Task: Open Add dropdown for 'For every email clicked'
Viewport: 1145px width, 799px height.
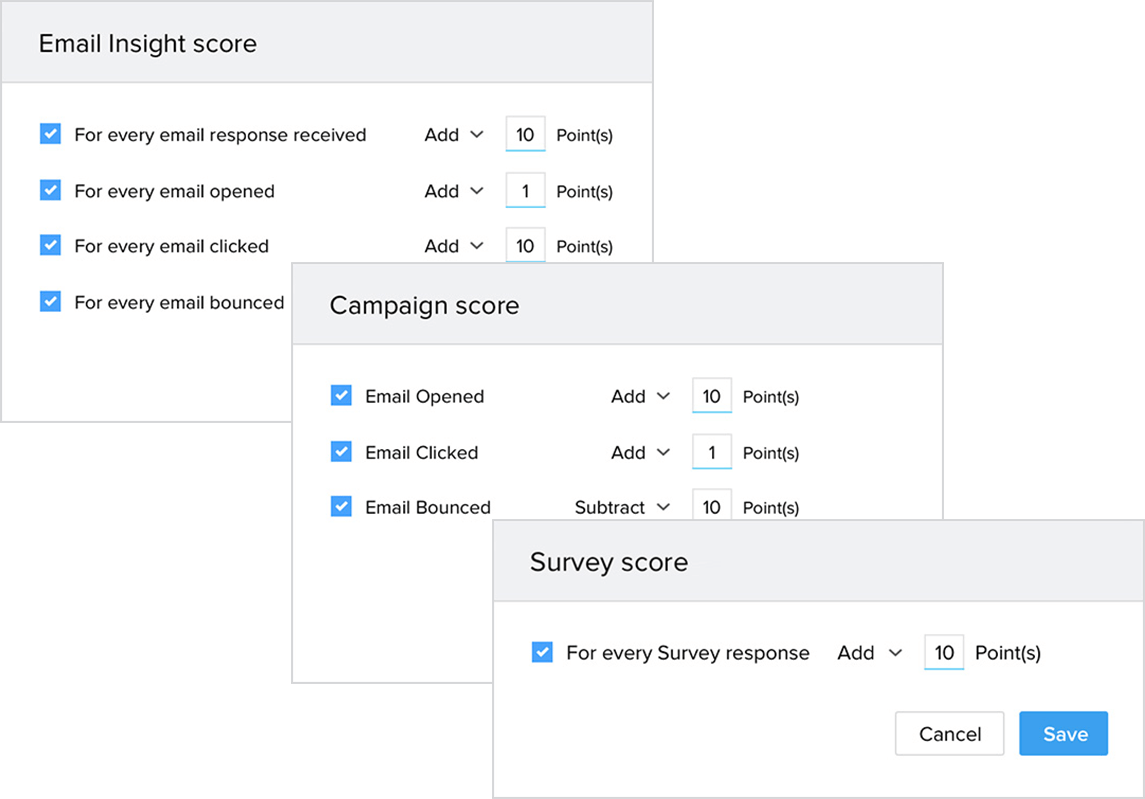Action: [x=453, y=246]
